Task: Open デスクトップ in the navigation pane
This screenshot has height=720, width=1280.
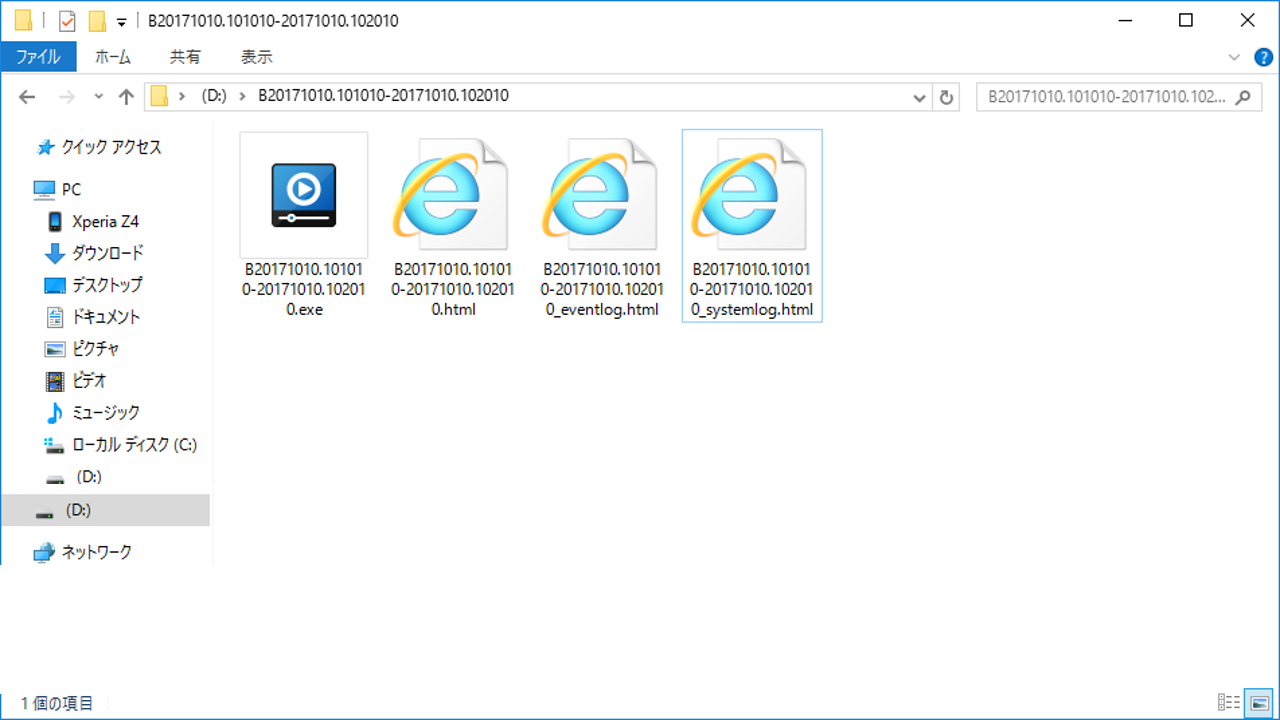Action: (107, 285)
